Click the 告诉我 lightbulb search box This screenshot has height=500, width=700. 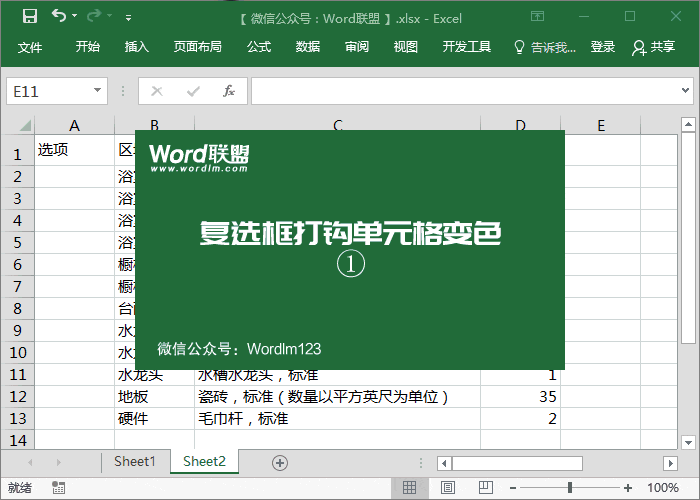click(545, 47)
